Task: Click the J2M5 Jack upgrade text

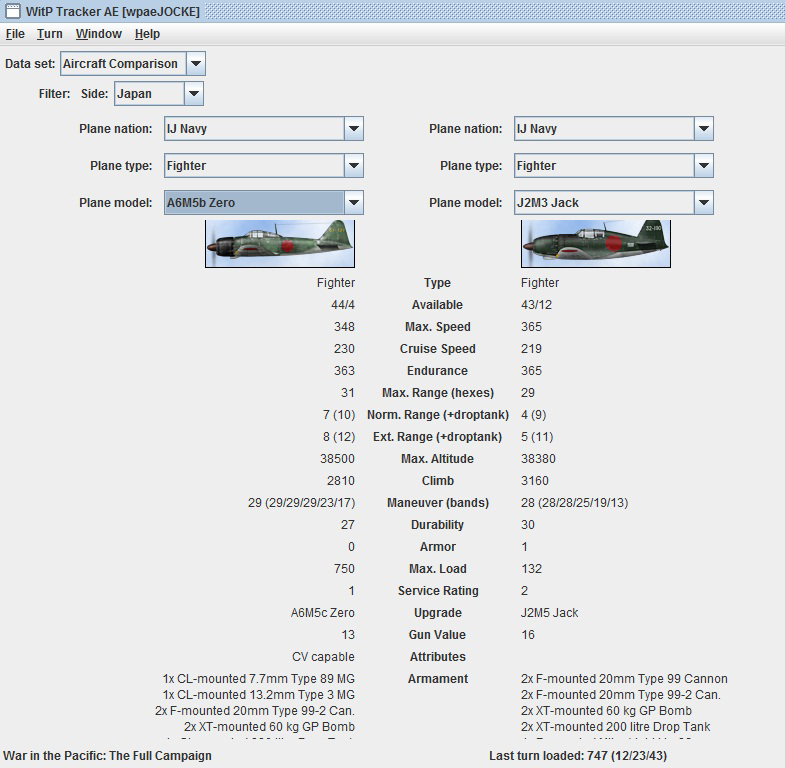Action: (x=549, y=613)
